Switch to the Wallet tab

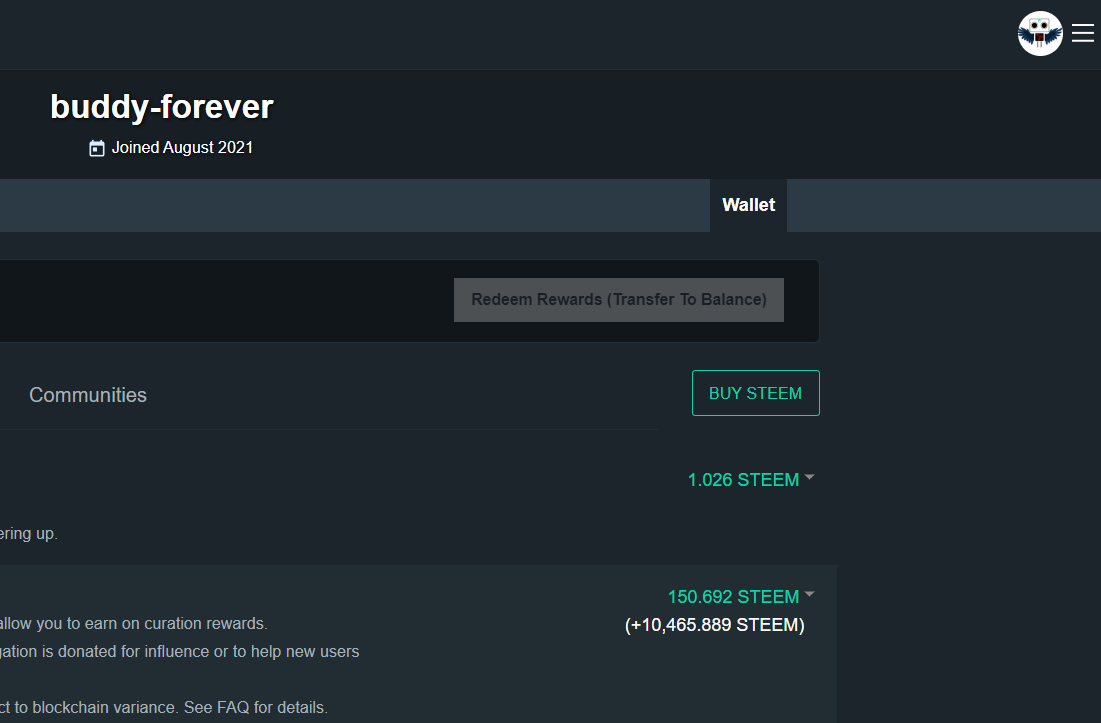click(749, 205)
